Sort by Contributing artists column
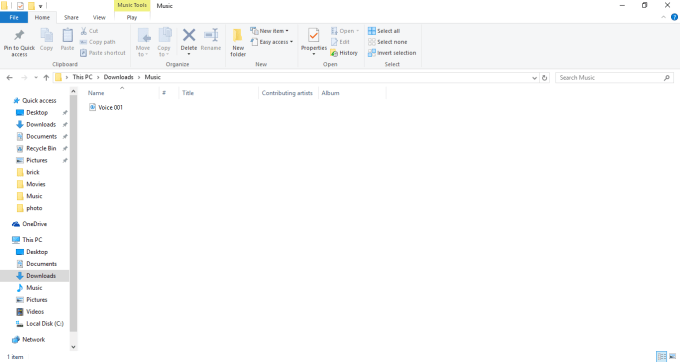Viewport: 680px width, 362px height. tap(287, 93)
